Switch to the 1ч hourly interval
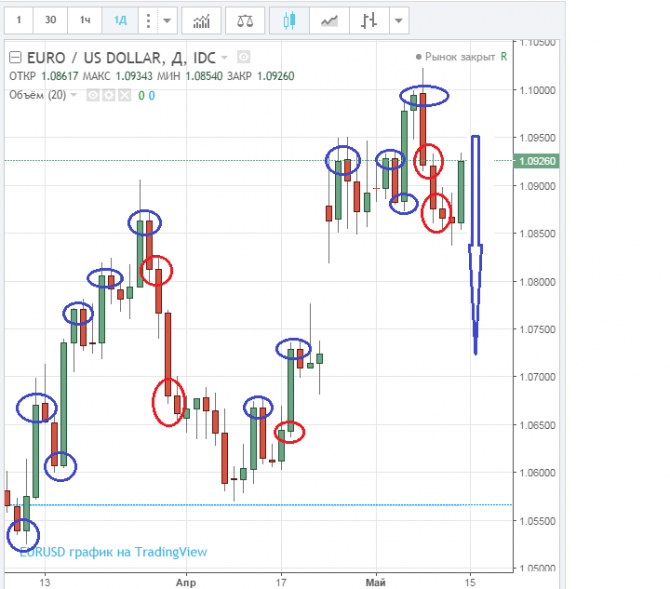670x589 pixels. tap(85, 20)
